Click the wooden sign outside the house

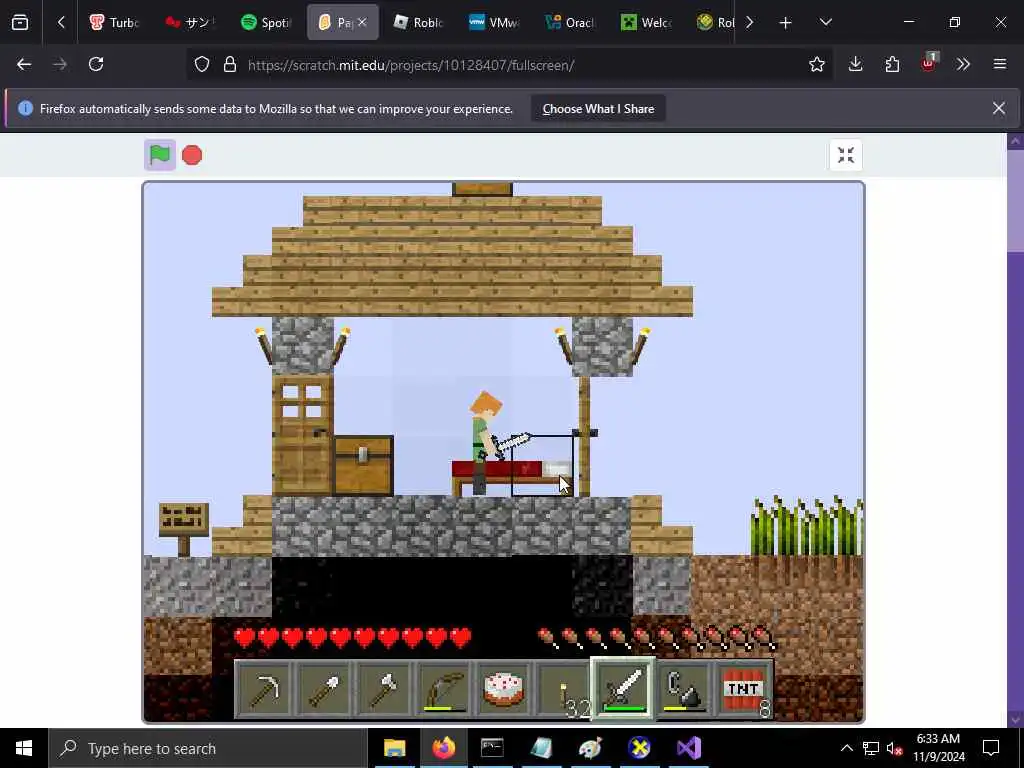pyautogui.click(x=184, y=528)
